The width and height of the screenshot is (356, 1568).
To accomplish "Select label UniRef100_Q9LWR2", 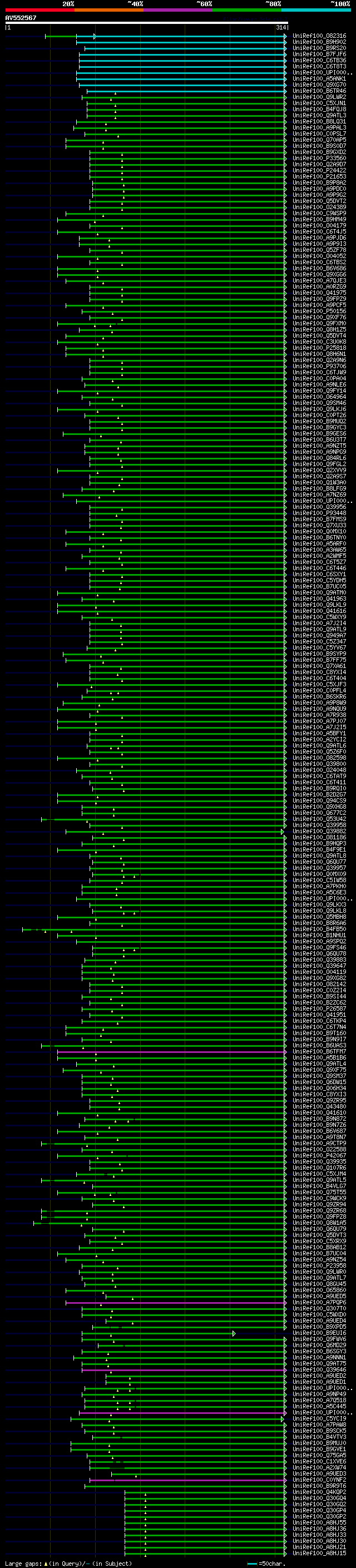I will tap(319, 97).
